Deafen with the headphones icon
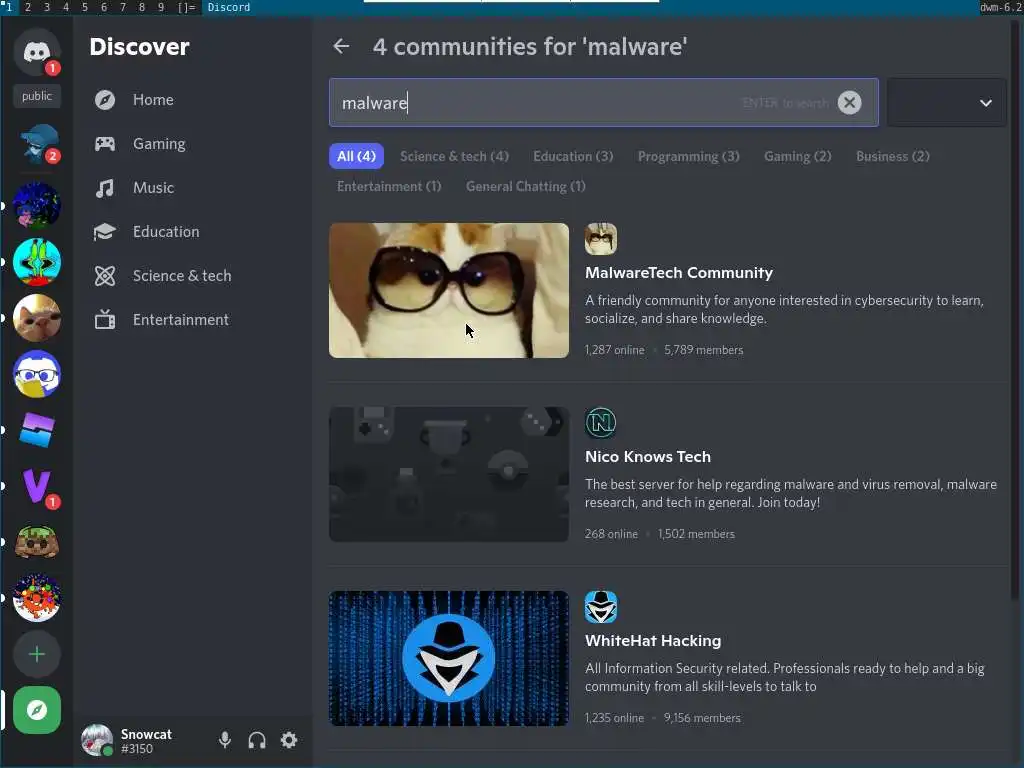 pyautogui.click(x=257, y=740)
